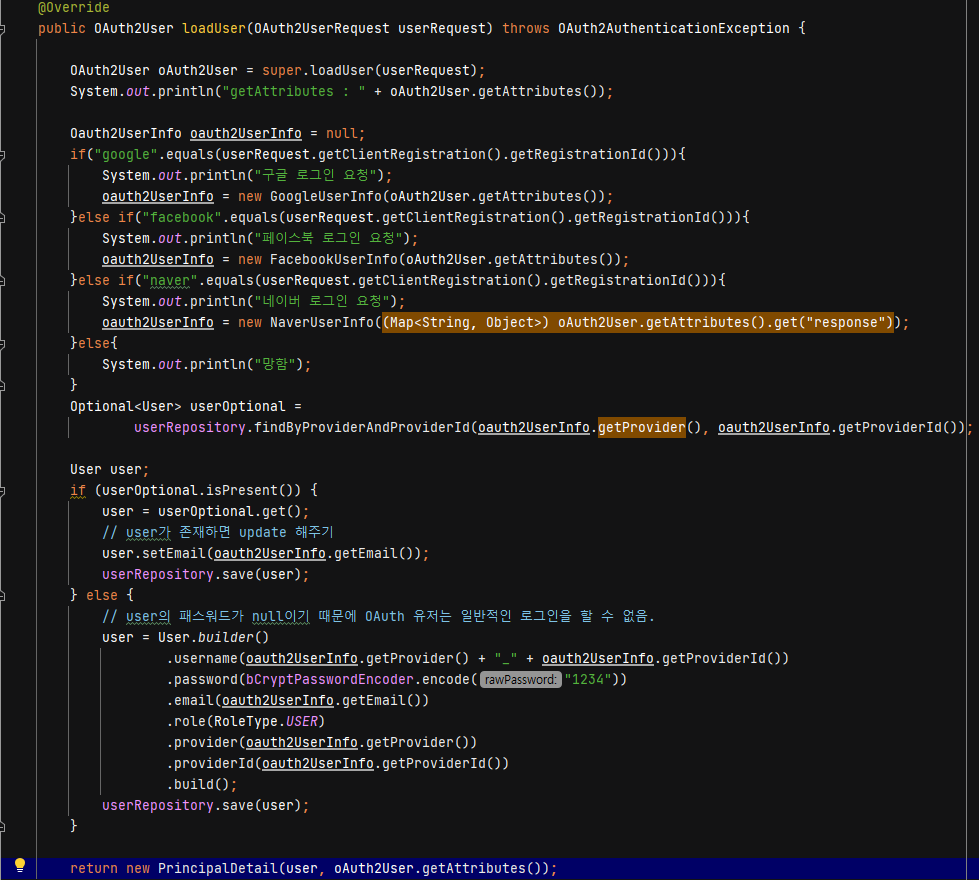Click the null value in Oauth2UserInfo declaration
Image resolution: width=979 pixels, height=880 pixels.
coord(342,133)
